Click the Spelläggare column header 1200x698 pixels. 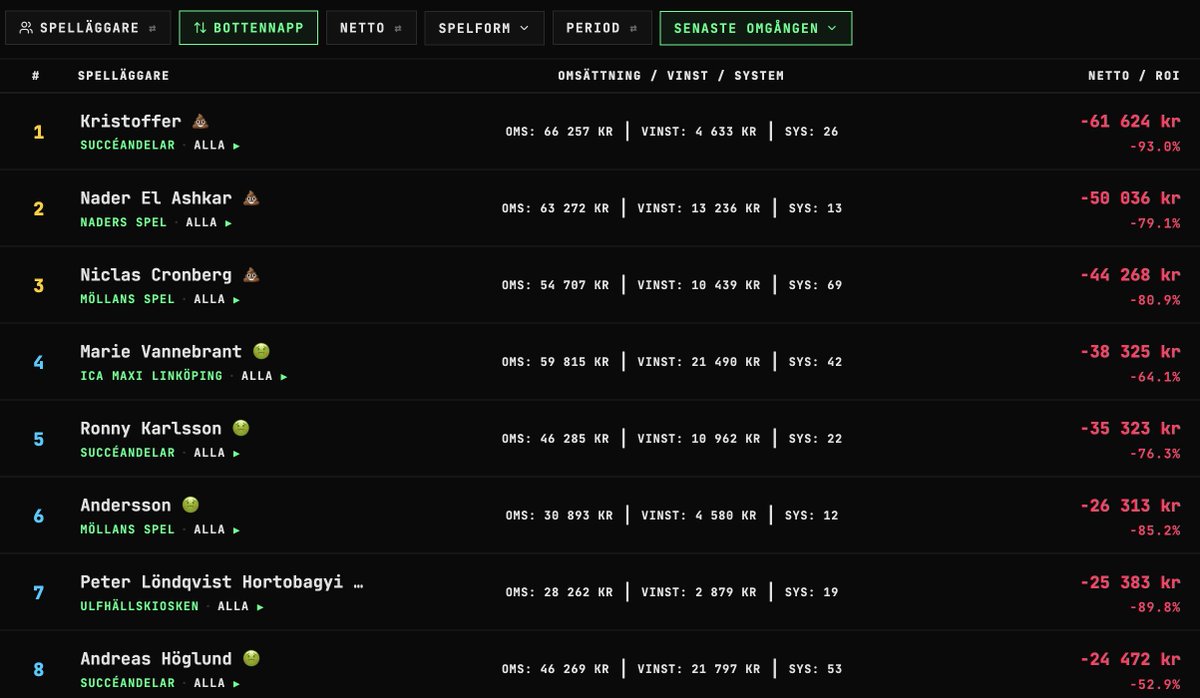coord(123,76)
